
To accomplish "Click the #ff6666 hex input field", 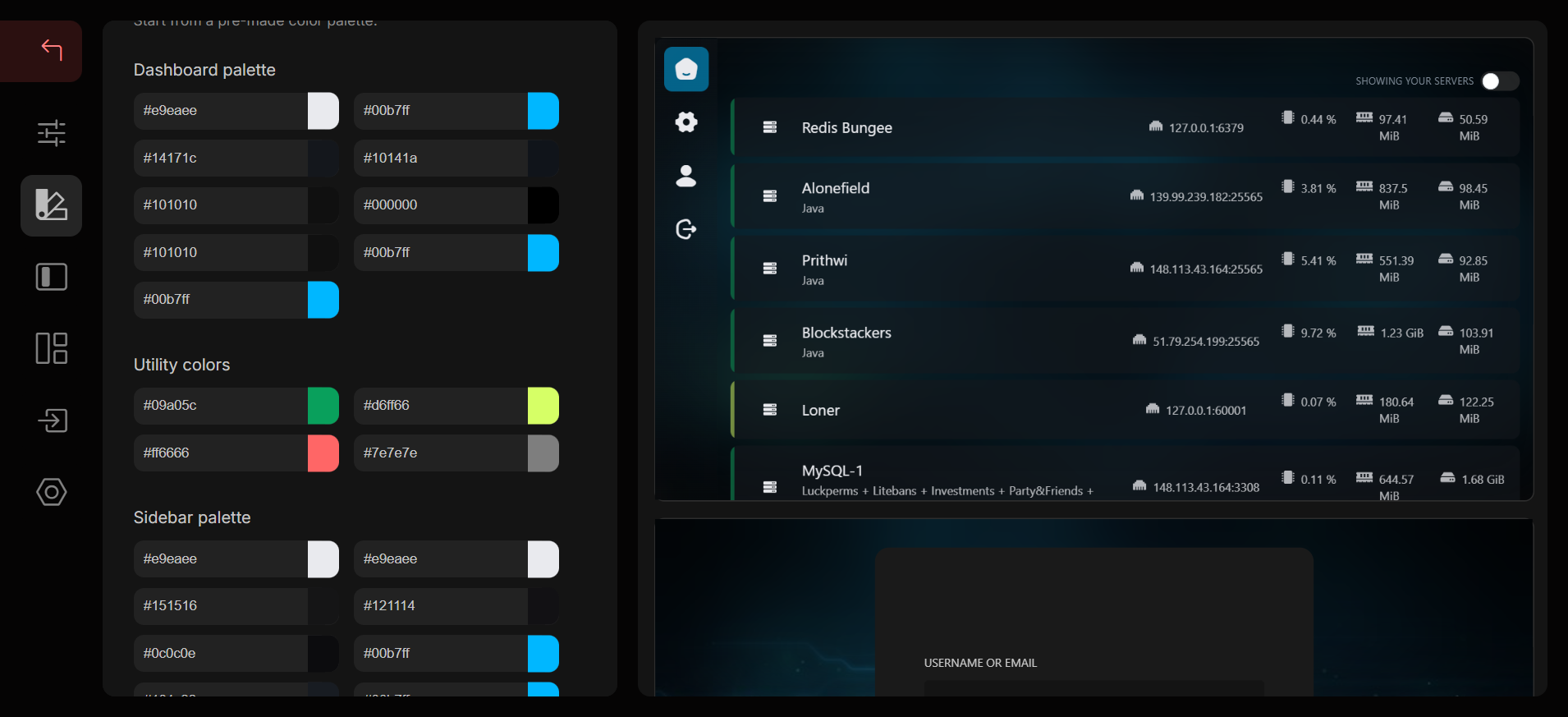I will pyautogui.click(x=221, y=453).
